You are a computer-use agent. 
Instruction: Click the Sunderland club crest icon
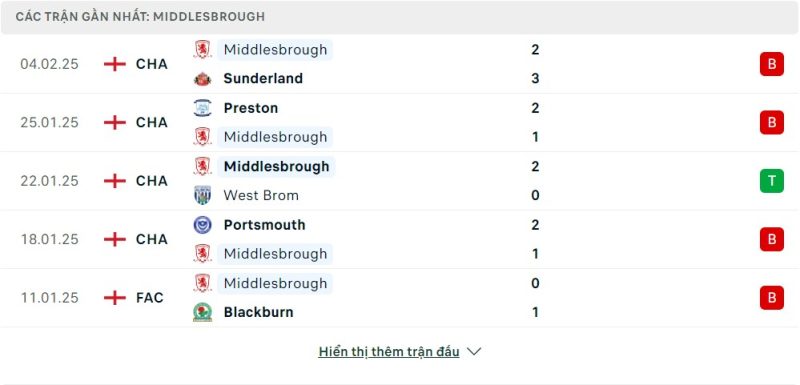point(203,79)
